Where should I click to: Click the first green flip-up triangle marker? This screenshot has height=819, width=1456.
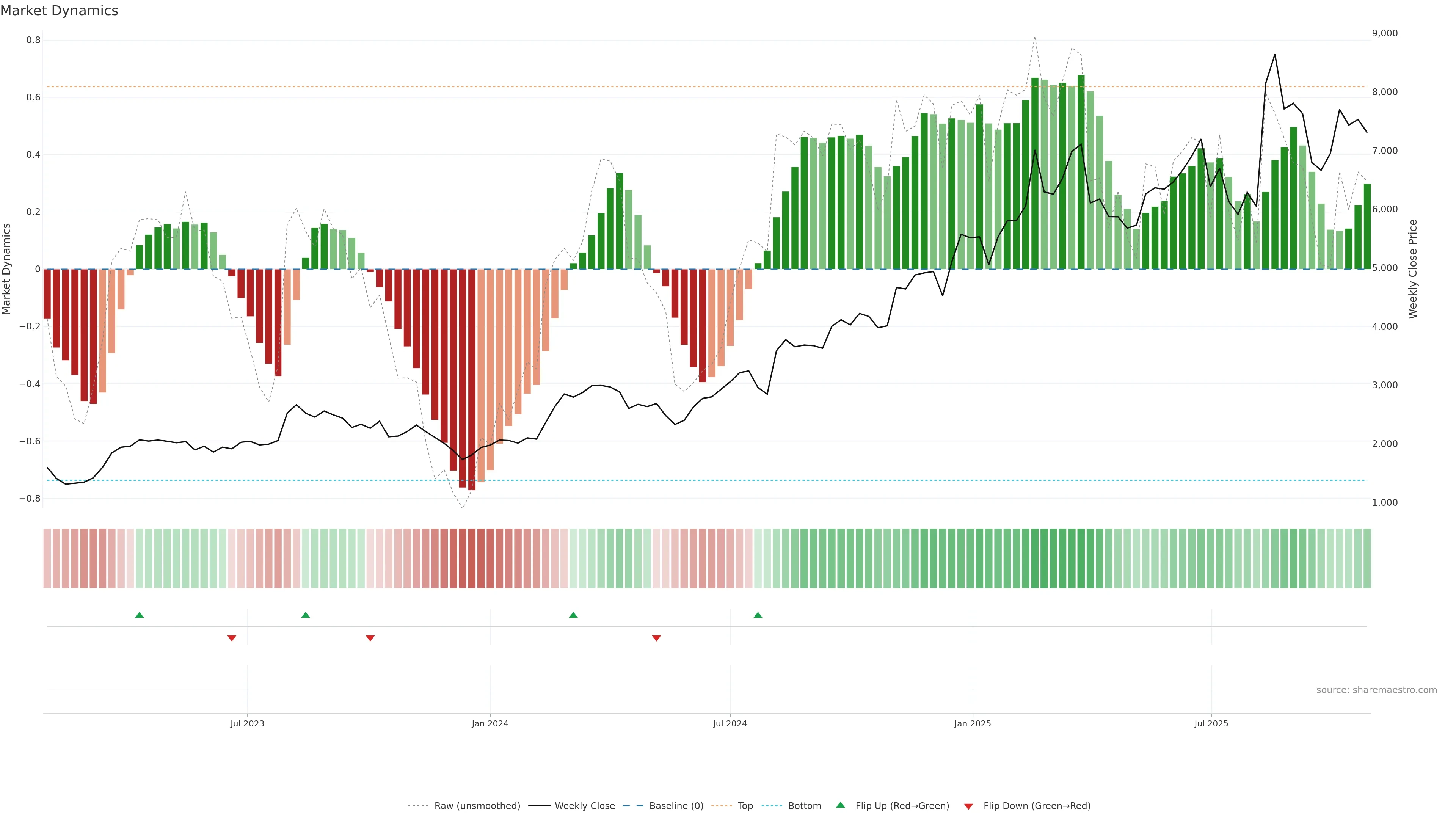coord(140,615)
